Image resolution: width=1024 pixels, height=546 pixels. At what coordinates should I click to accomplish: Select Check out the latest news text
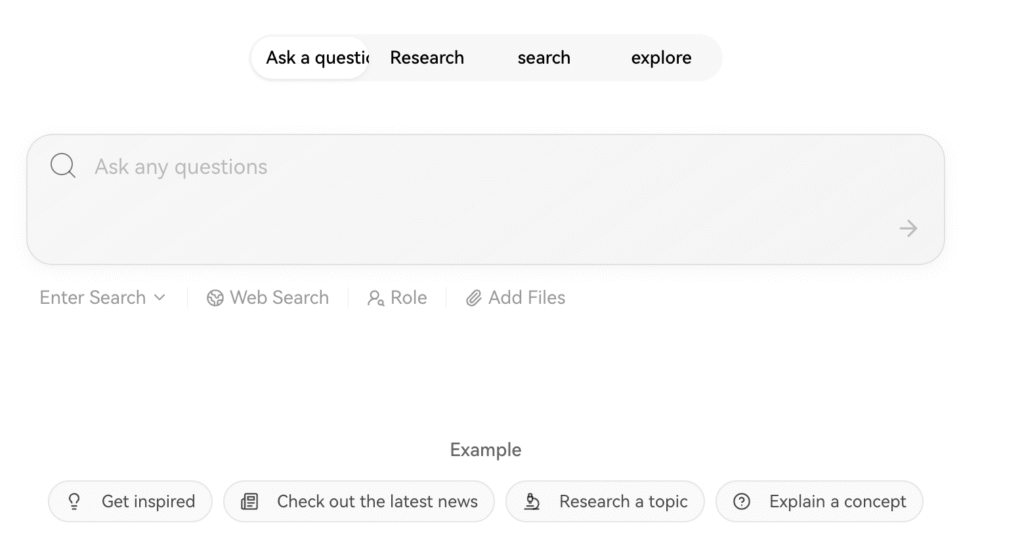[377, 502]
